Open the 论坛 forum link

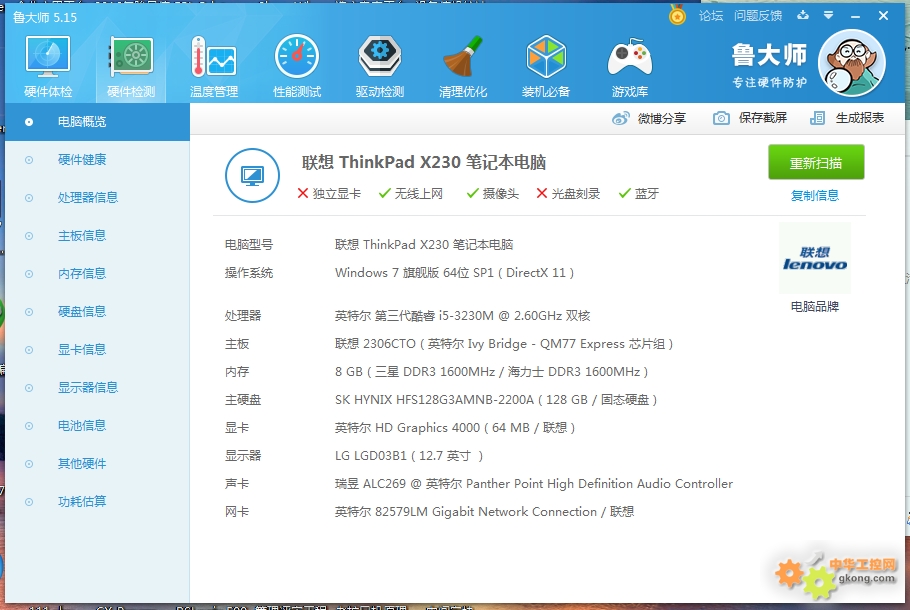pyautogui.click(x=711, y=16)
